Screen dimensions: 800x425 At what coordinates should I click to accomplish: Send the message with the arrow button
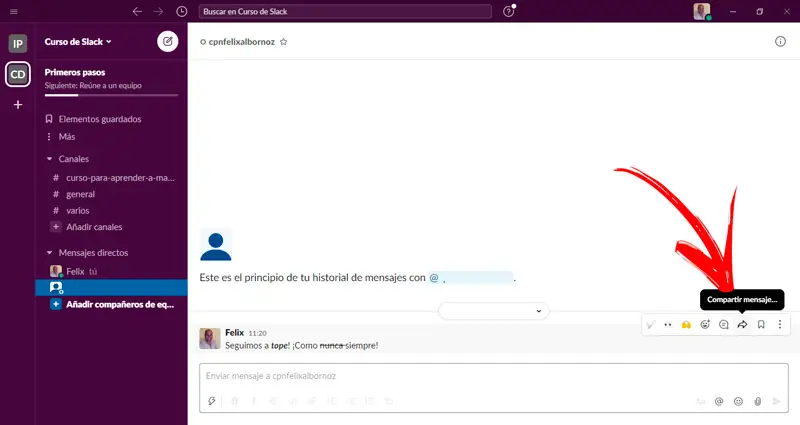click(777, 402)
